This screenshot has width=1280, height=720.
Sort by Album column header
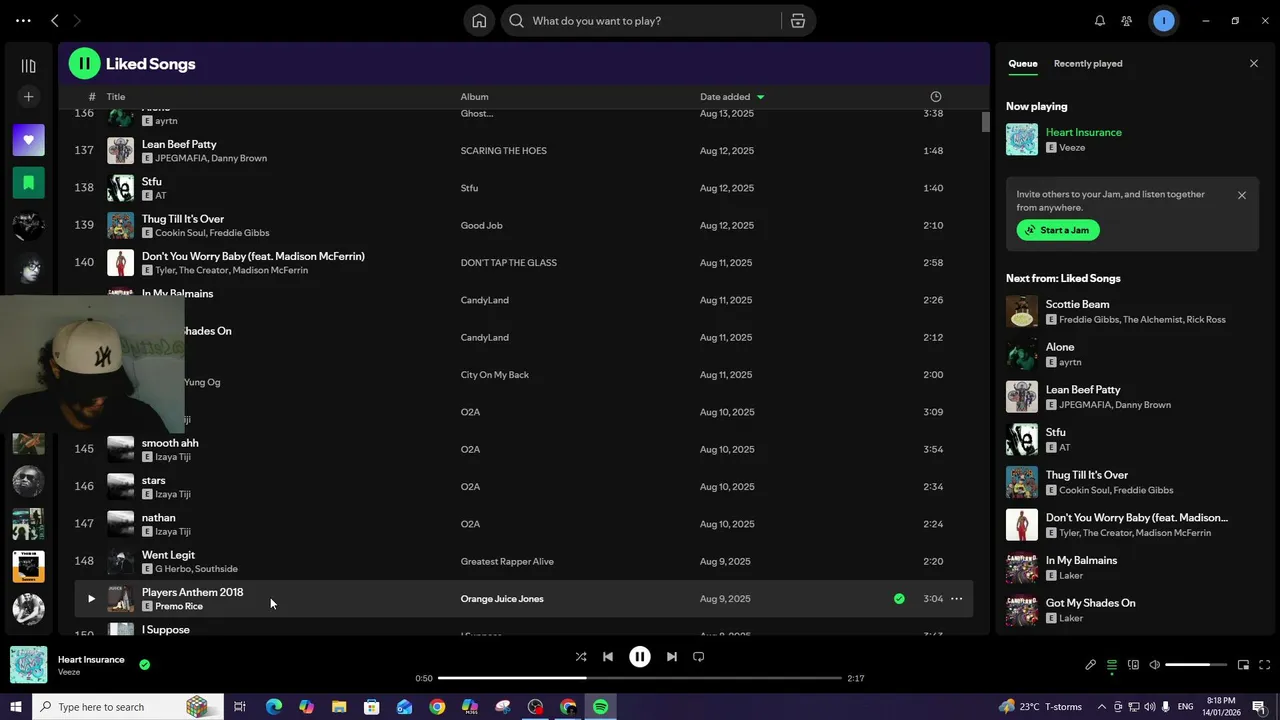point(474,97)
